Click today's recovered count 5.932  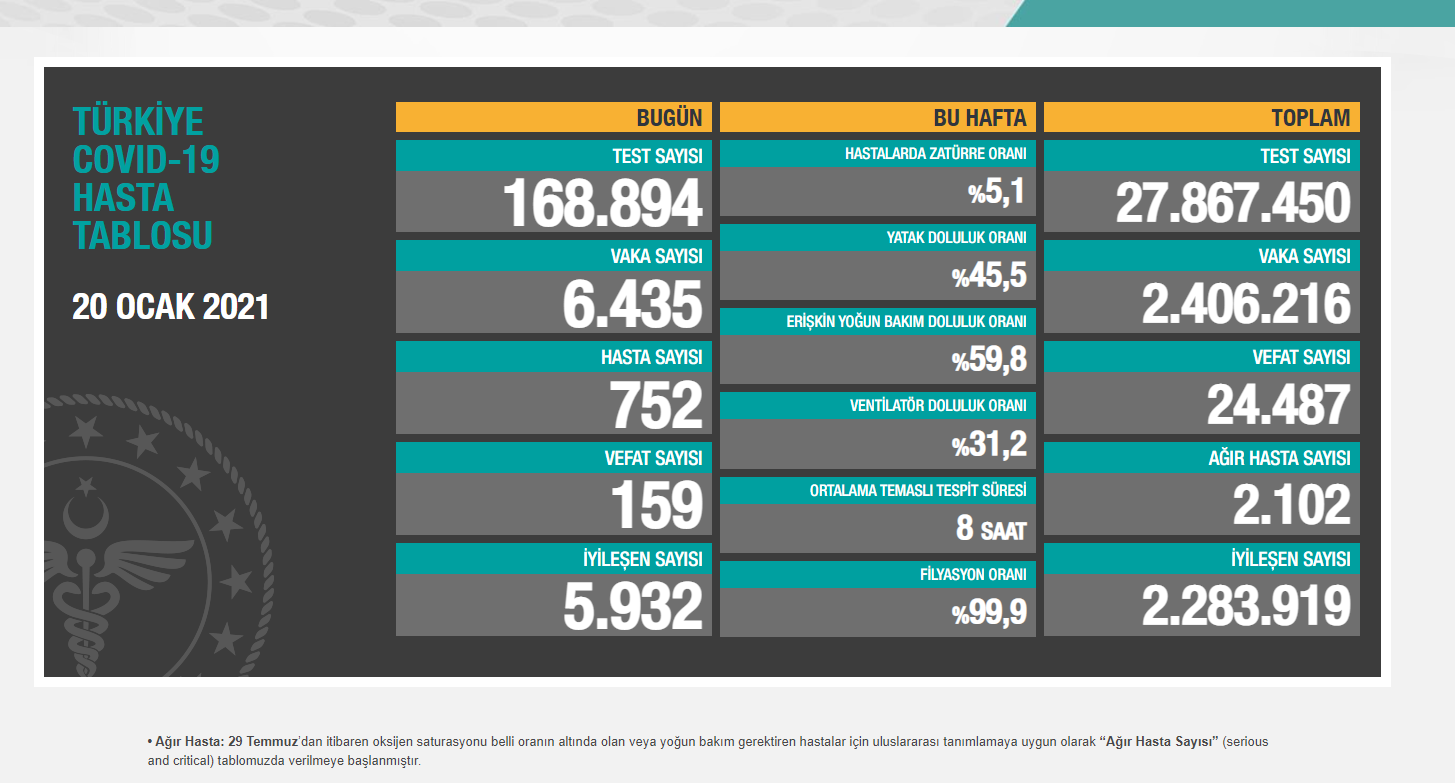[632, 606]
